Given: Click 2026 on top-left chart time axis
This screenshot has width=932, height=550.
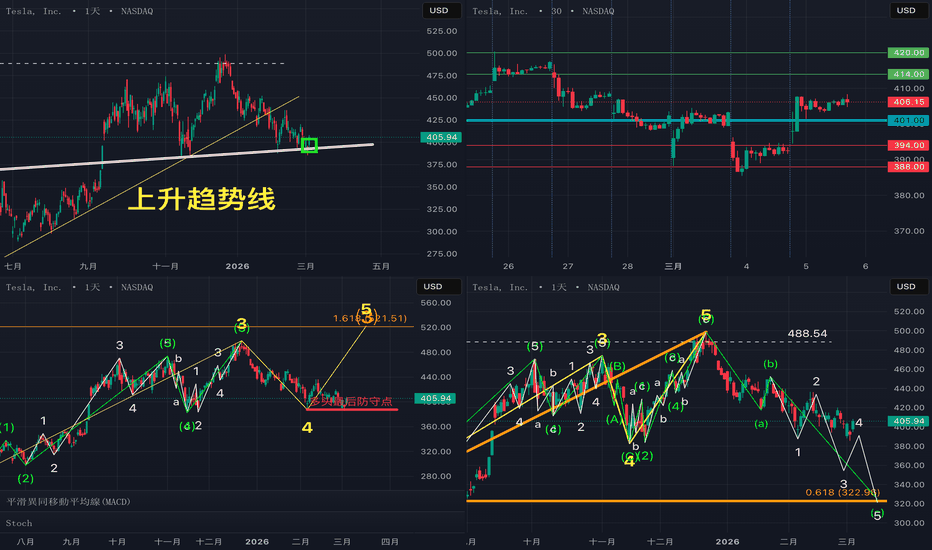Looking at the screenshot, I should [237, 266].
